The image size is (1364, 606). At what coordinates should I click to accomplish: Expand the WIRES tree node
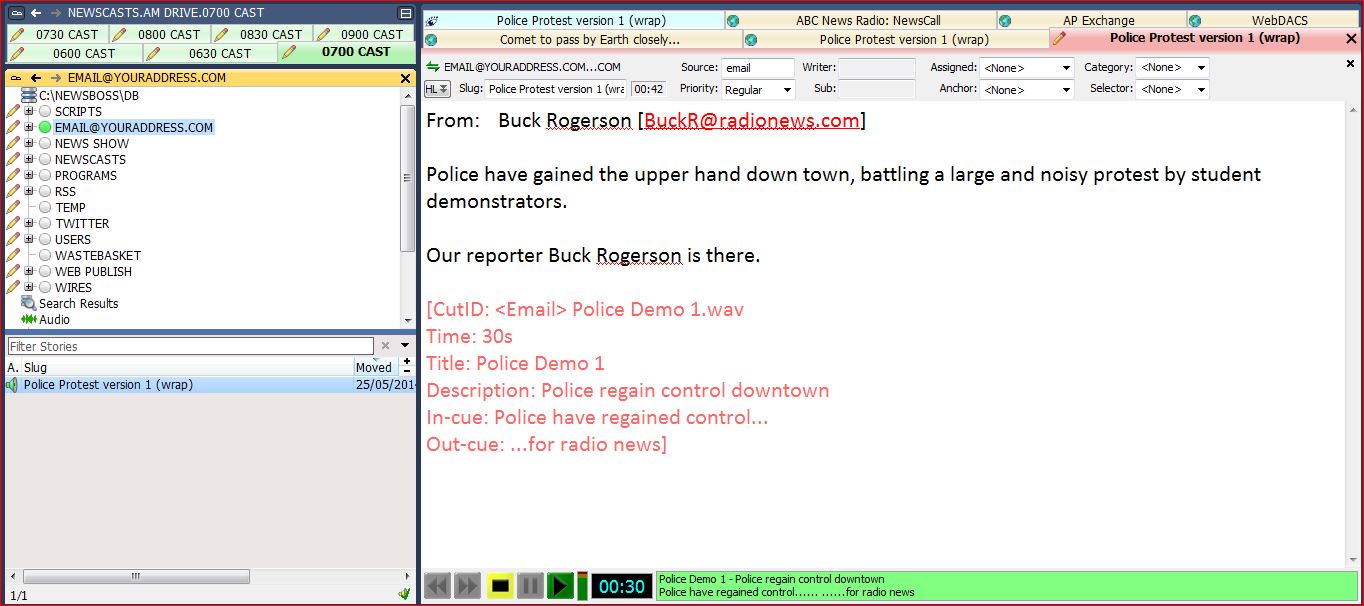29,287
